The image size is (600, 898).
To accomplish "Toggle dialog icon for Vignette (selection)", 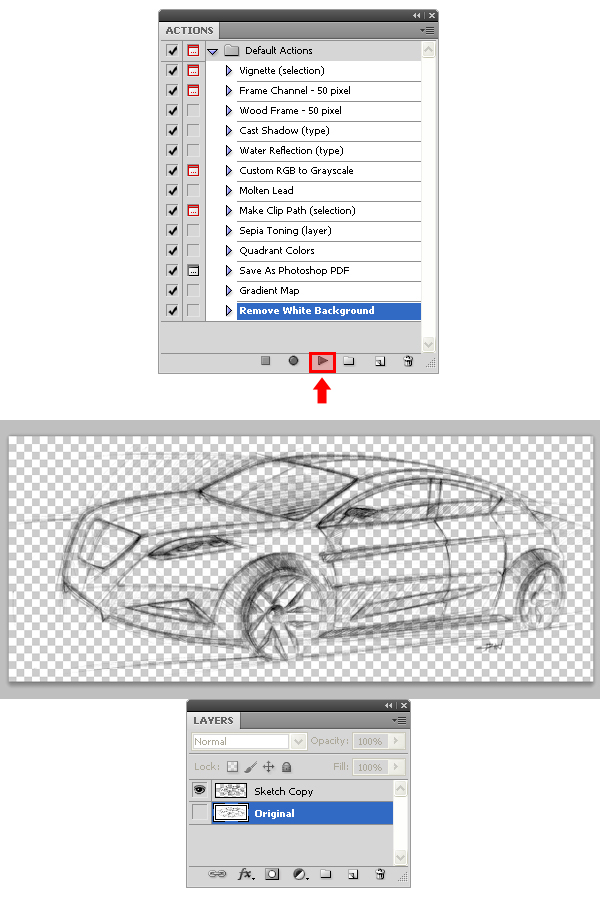I will [x=194, y=70].
